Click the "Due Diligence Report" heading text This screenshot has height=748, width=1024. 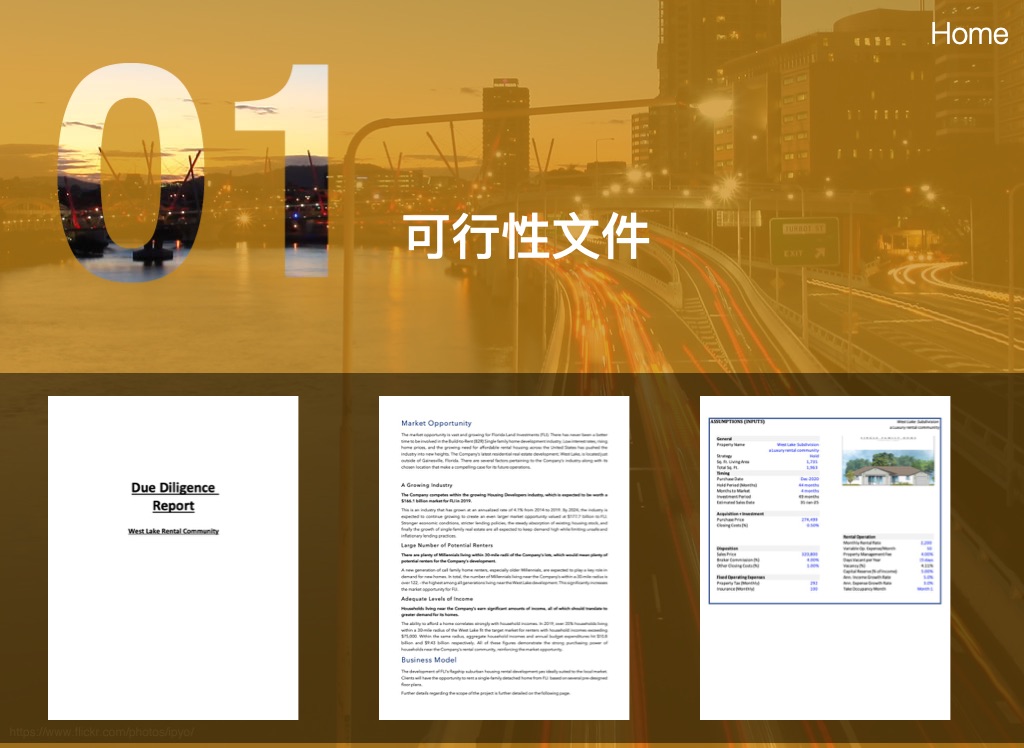click(x=174, y=496)
